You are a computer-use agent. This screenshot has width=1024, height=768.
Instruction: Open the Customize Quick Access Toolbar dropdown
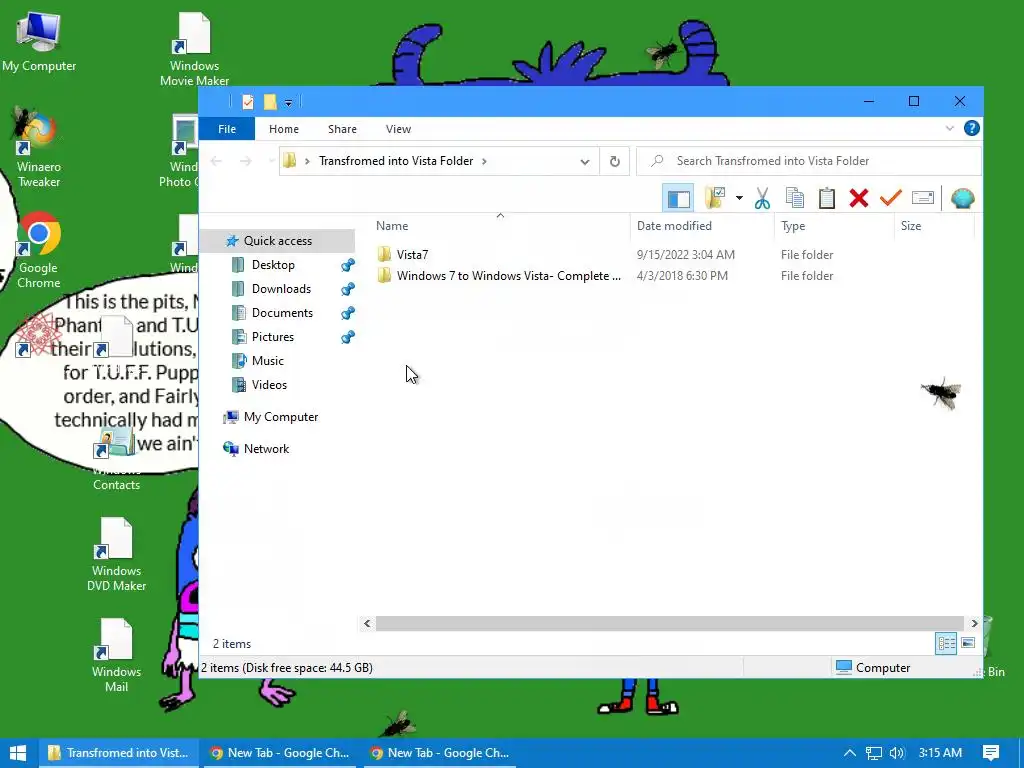coord(288,103)
